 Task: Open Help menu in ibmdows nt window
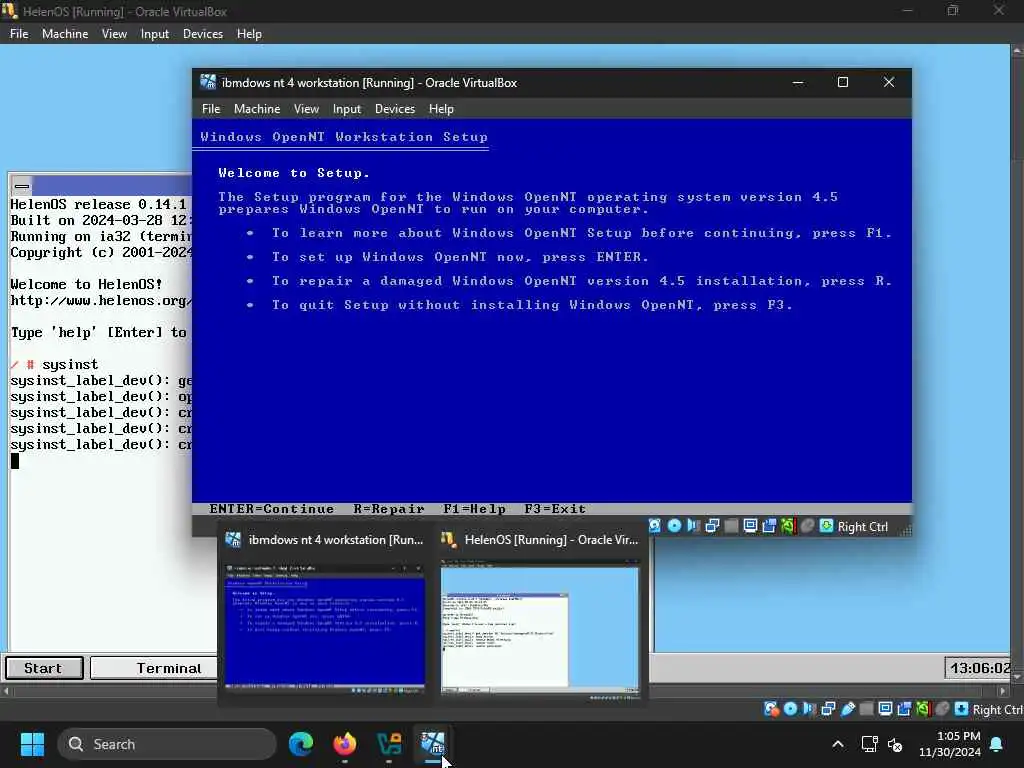click(x=441, y=109)
